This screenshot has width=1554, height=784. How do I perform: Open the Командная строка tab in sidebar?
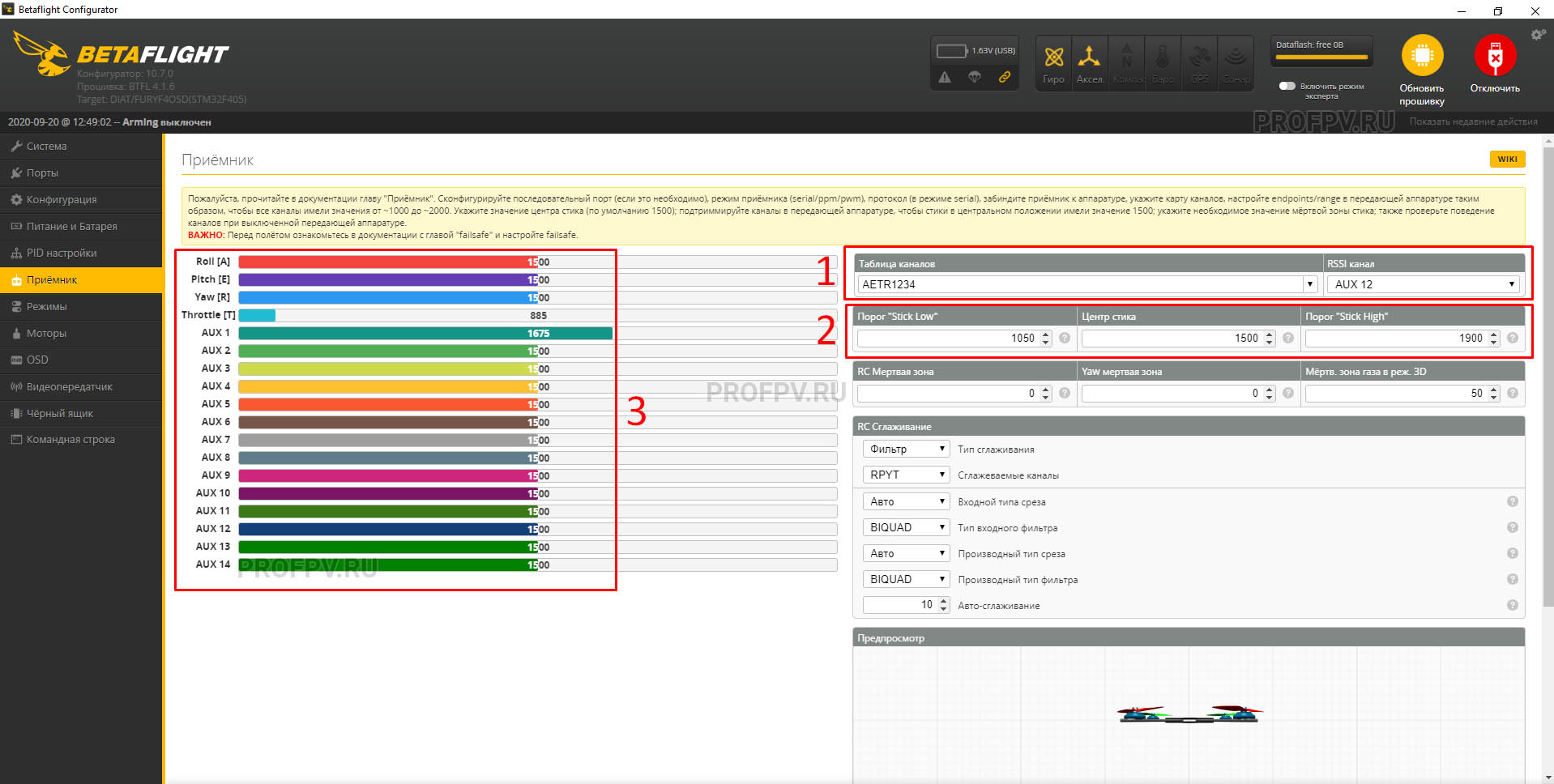click(x=81, y=440)
